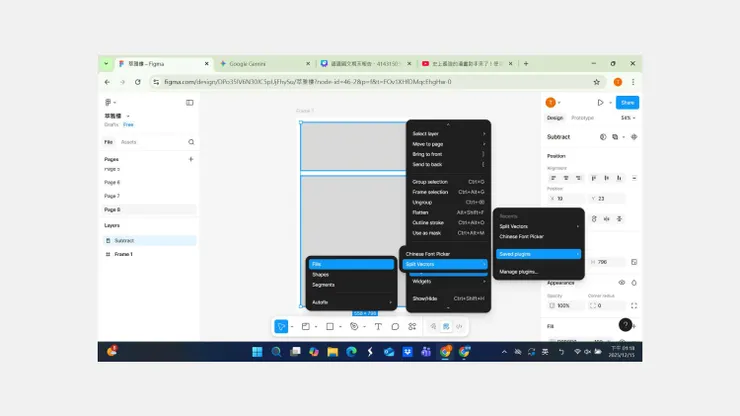Open alignment more options icon

[634, 178]
